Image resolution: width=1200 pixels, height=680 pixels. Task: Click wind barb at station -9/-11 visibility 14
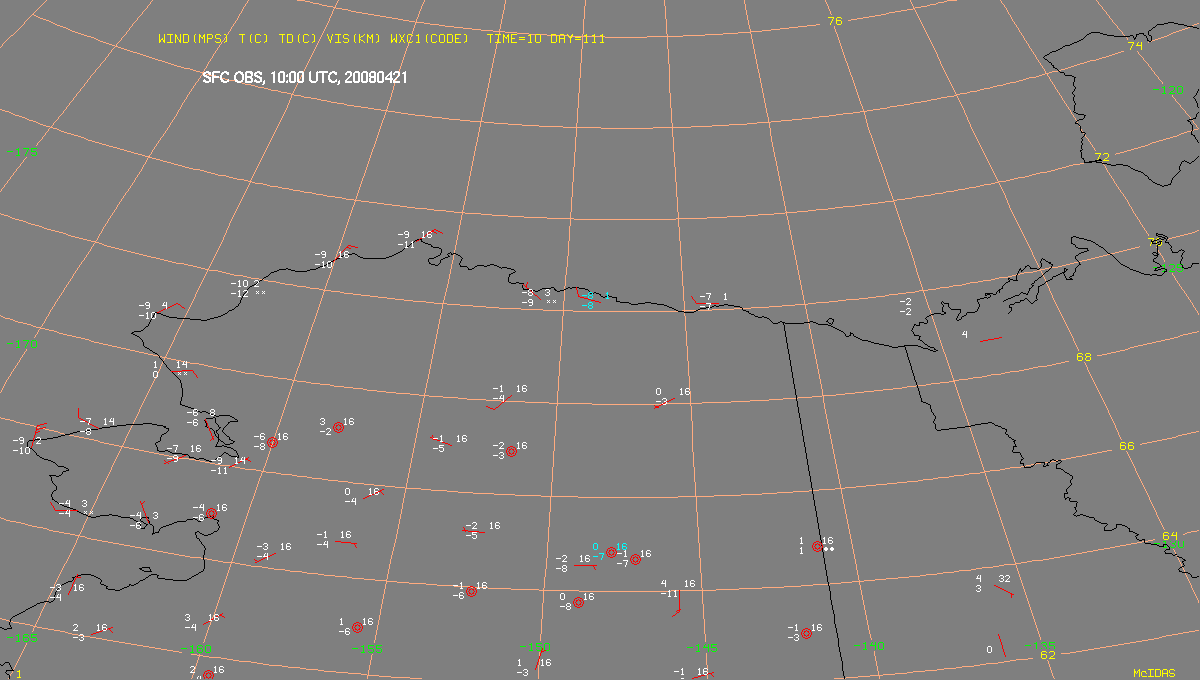click(238, 462)
